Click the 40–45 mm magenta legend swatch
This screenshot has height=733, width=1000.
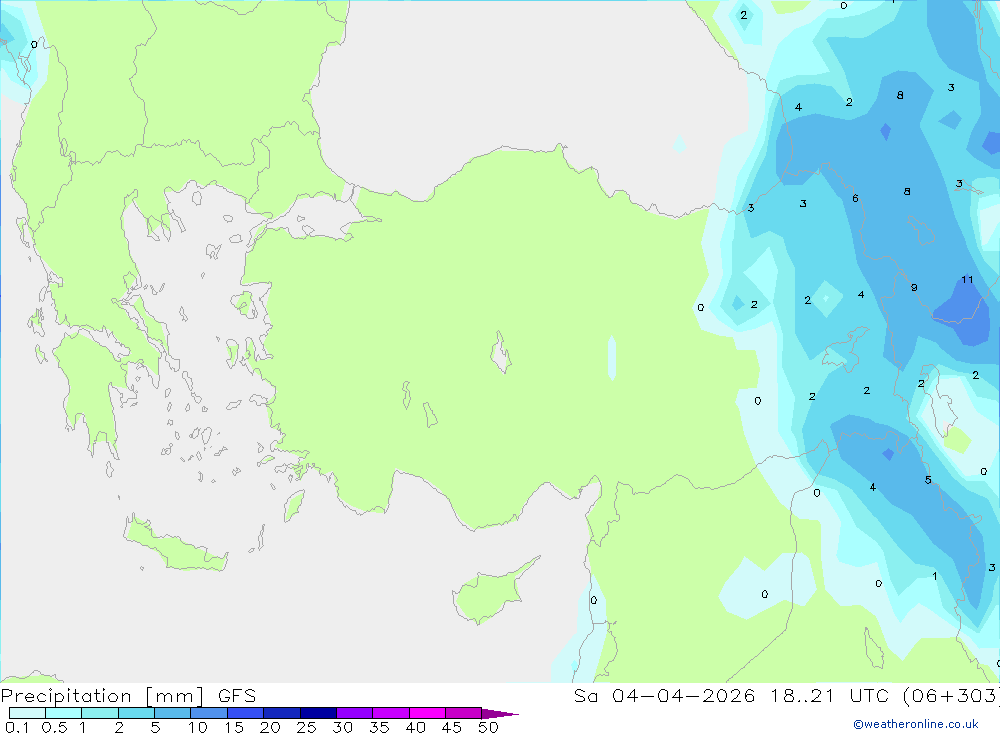point(427,713)
